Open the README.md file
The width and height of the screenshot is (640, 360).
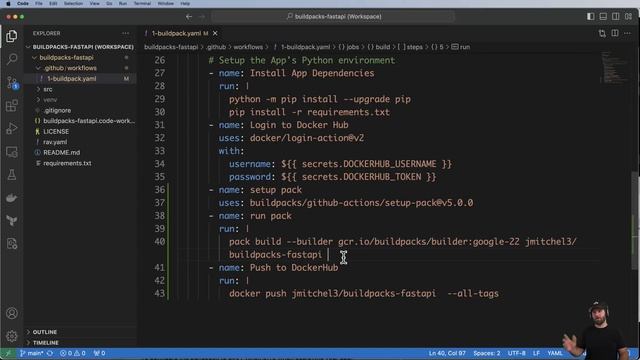tap(80, 153)
